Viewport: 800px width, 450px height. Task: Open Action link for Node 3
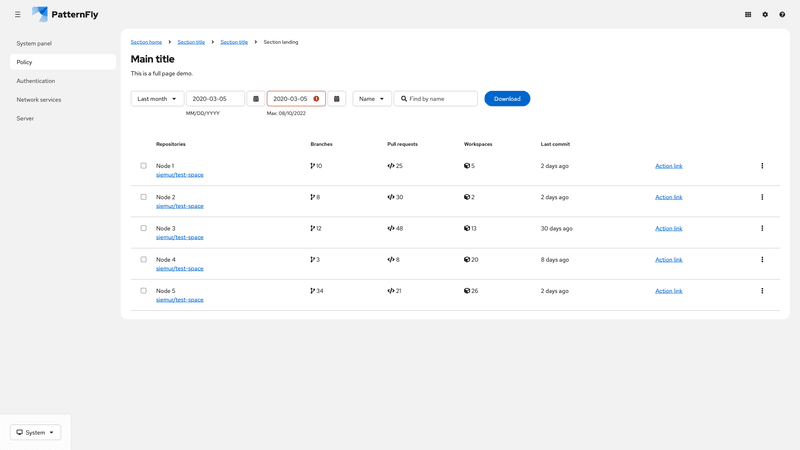[x=668, y=228]
